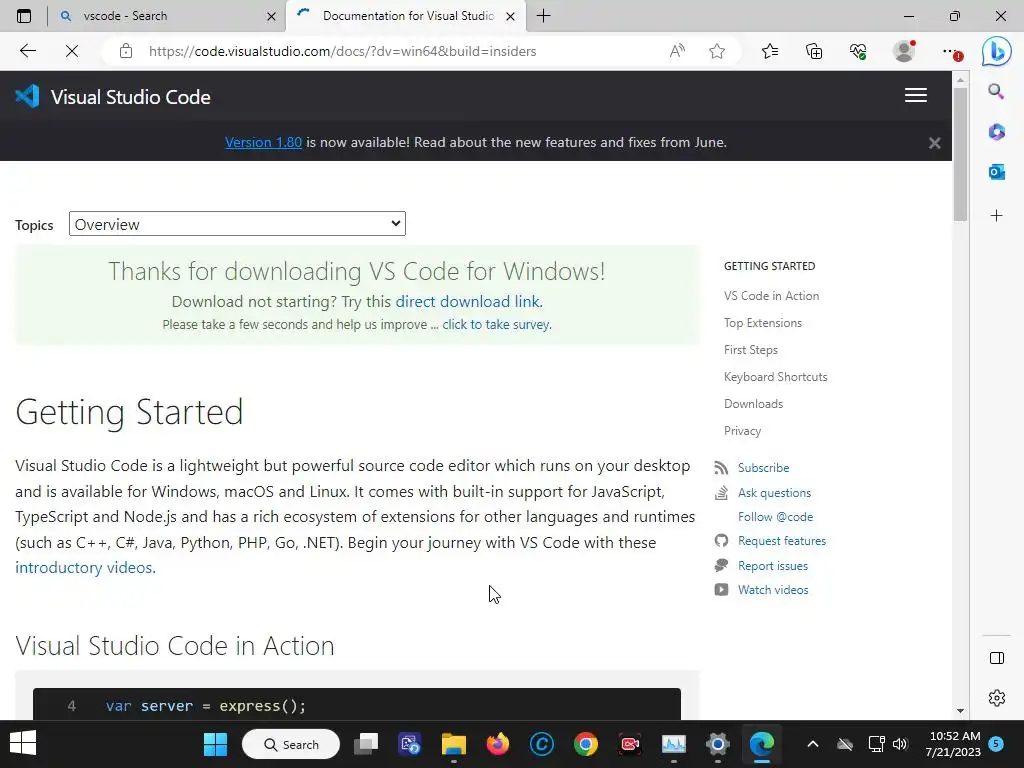The width and height of the screenshot is (1024, 768).
Task: Activate the Read aloud icon
Action: pyautogui.click(x=677, y=51)
